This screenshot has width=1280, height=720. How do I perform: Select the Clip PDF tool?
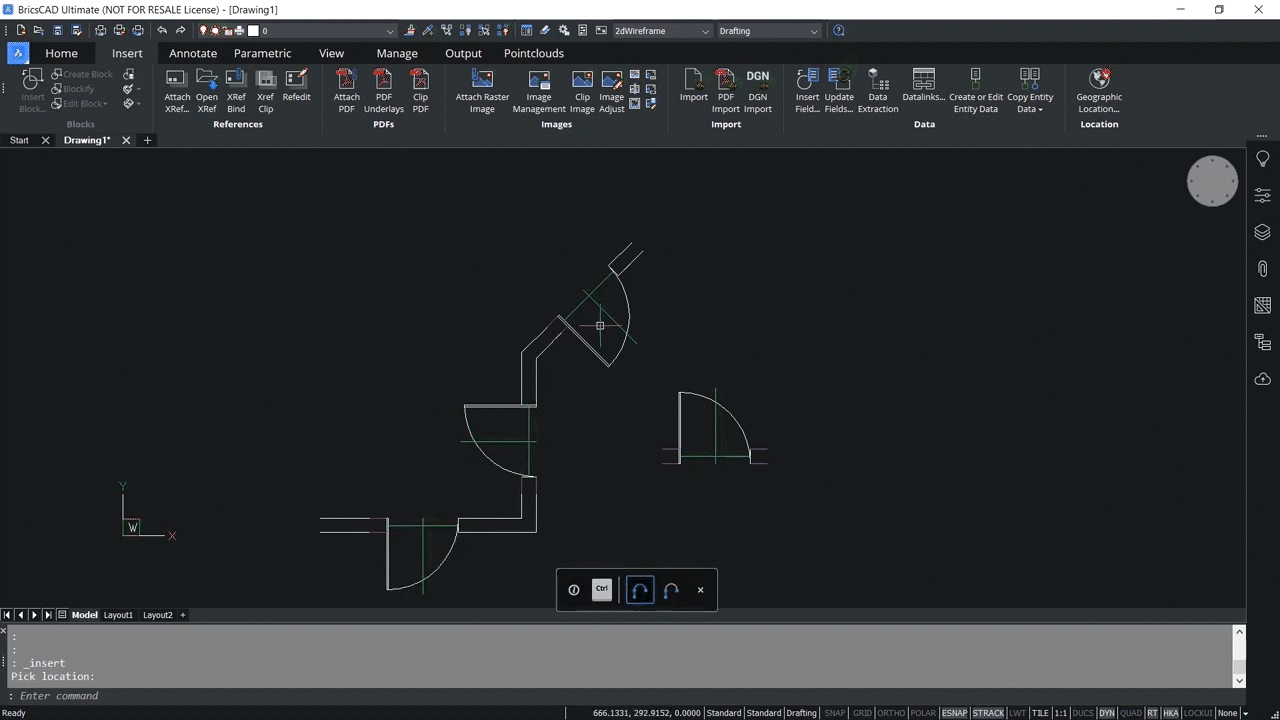click(421, 90)
